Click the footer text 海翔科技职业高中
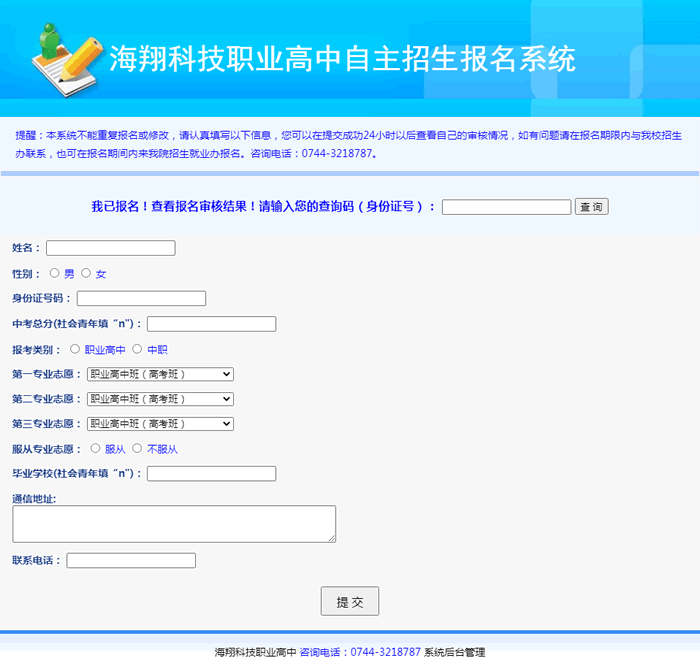The width and height of the screenshot is (700, 672). click(x=255, y=652)
